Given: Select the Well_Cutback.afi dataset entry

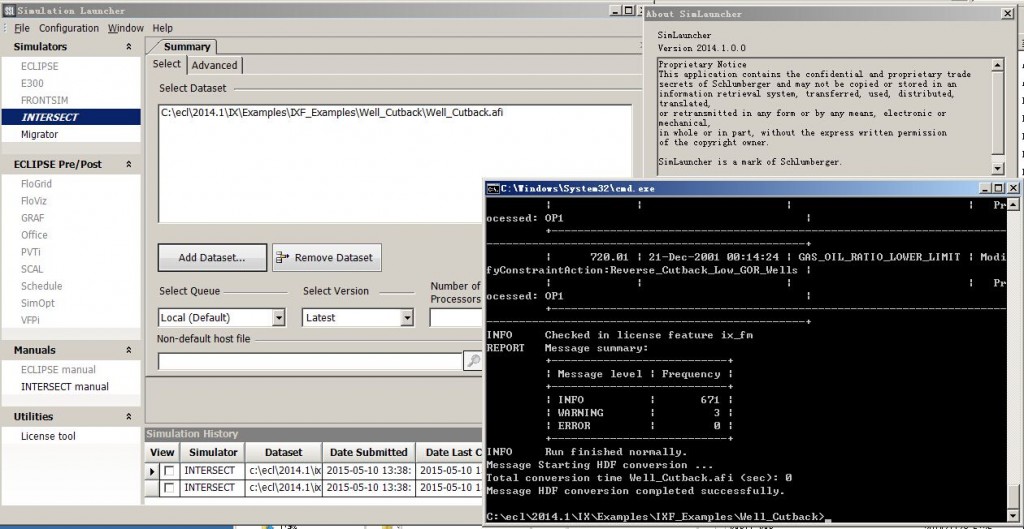Looking at the screenshot, I should tap(332, 112).
